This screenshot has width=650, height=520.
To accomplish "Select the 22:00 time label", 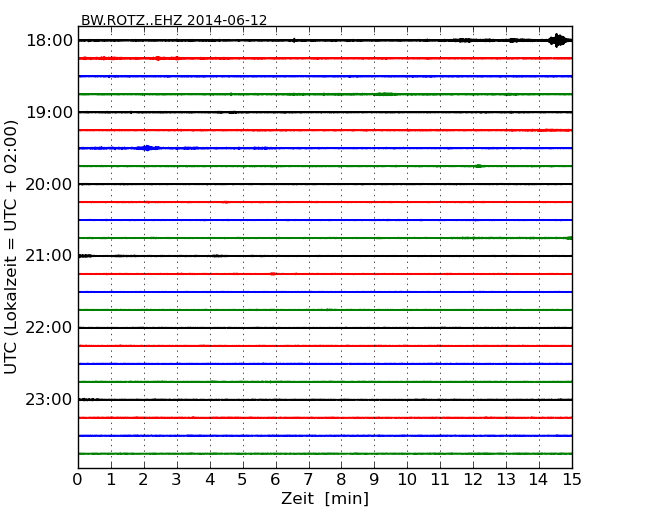I will [49, 328].
